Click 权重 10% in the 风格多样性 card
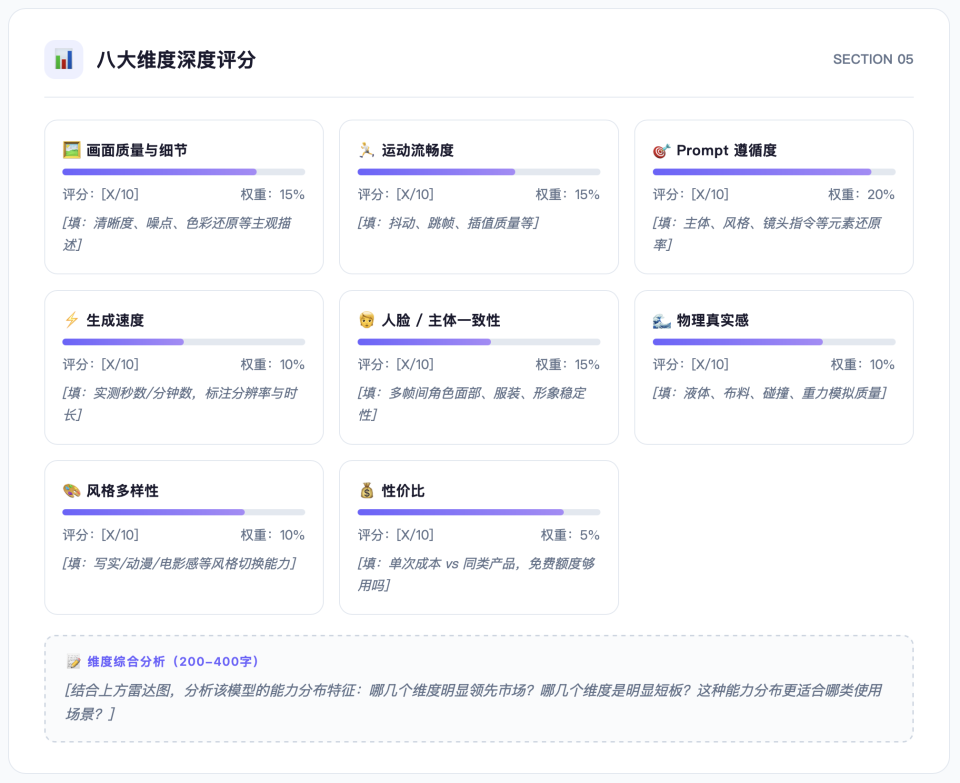This screenshot has height=783, width=960. [272, 535]
